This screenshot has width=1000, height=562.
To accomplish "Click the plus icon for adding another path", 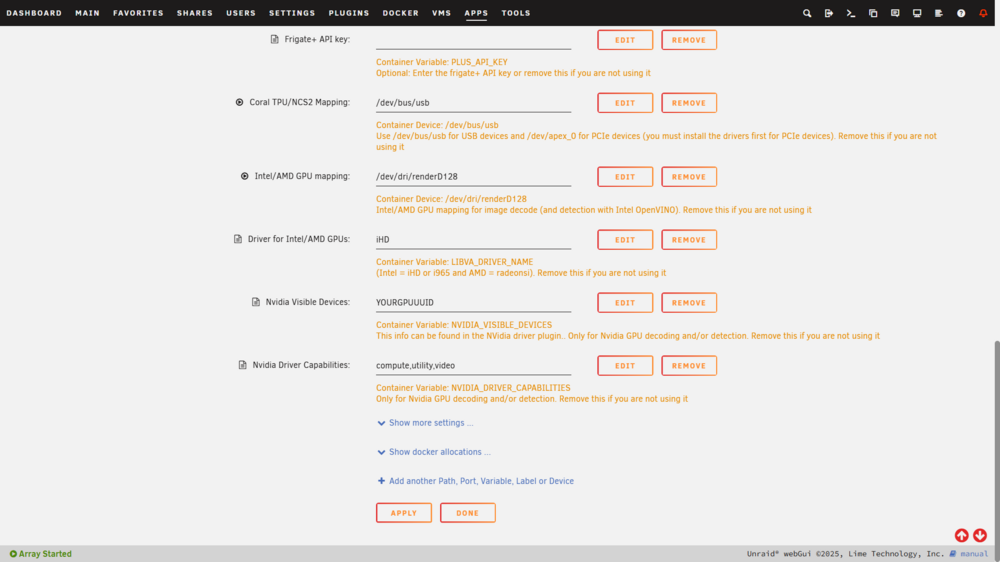I will 381,481.
